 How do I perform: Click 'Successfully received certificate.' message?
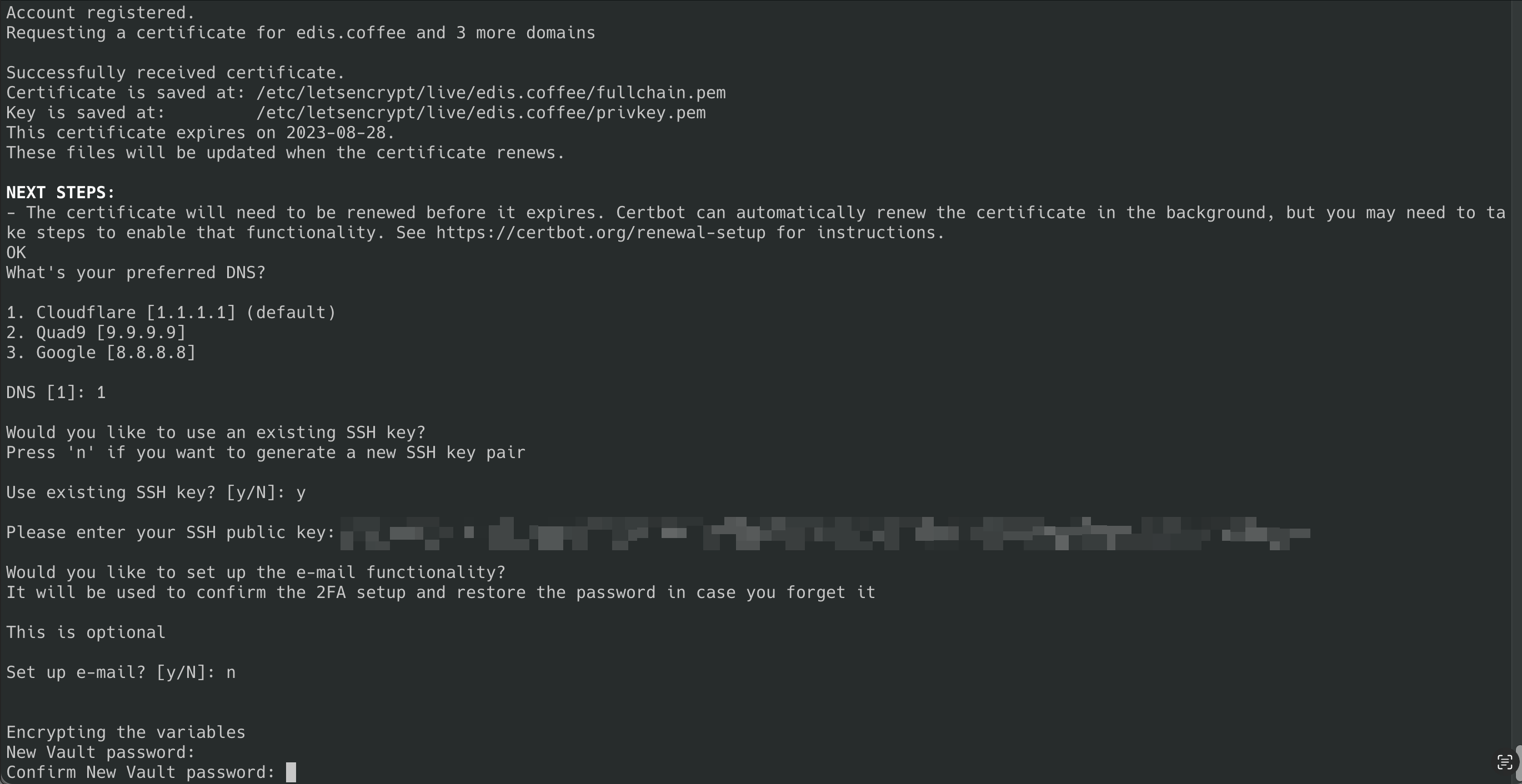click(x=176, y=73)
